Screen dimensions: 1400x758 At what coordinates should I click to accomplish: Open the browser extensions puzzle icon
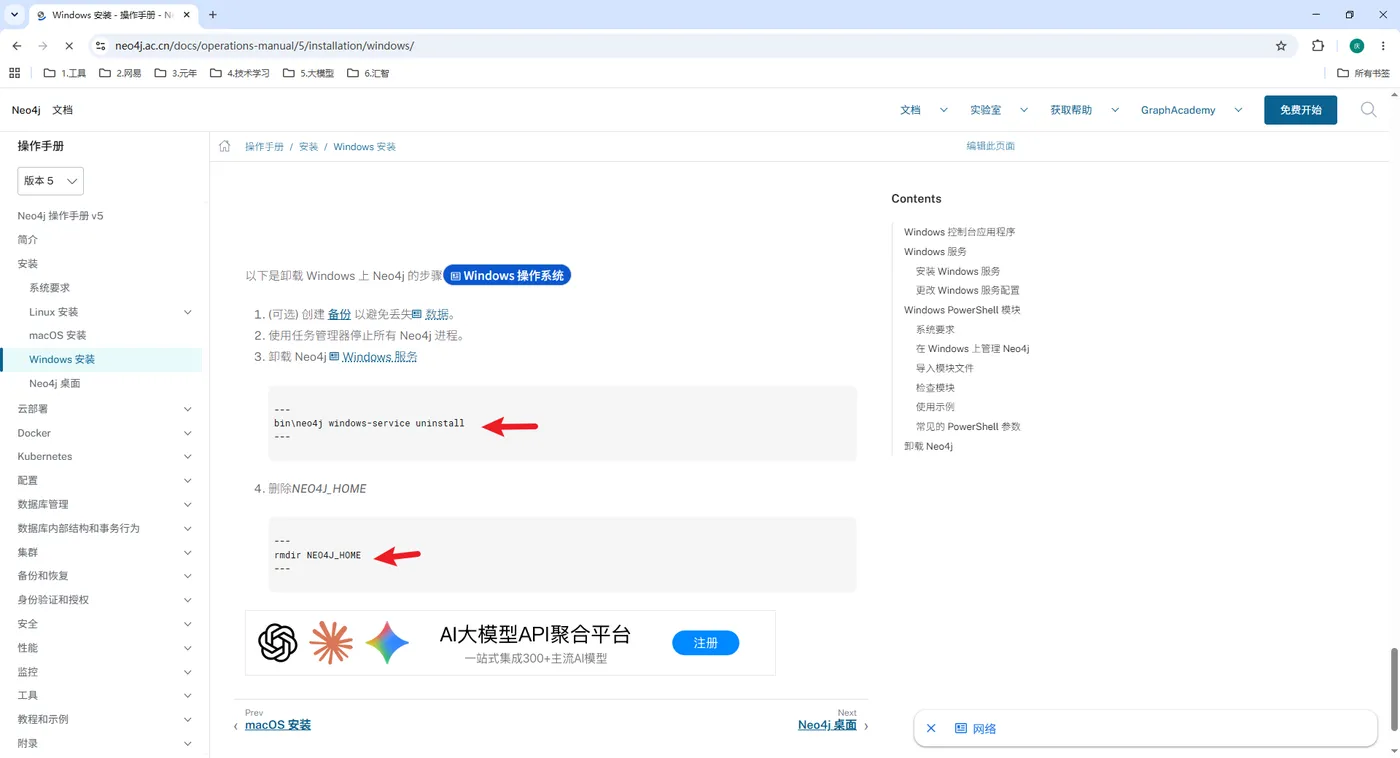coord(1318,46)
